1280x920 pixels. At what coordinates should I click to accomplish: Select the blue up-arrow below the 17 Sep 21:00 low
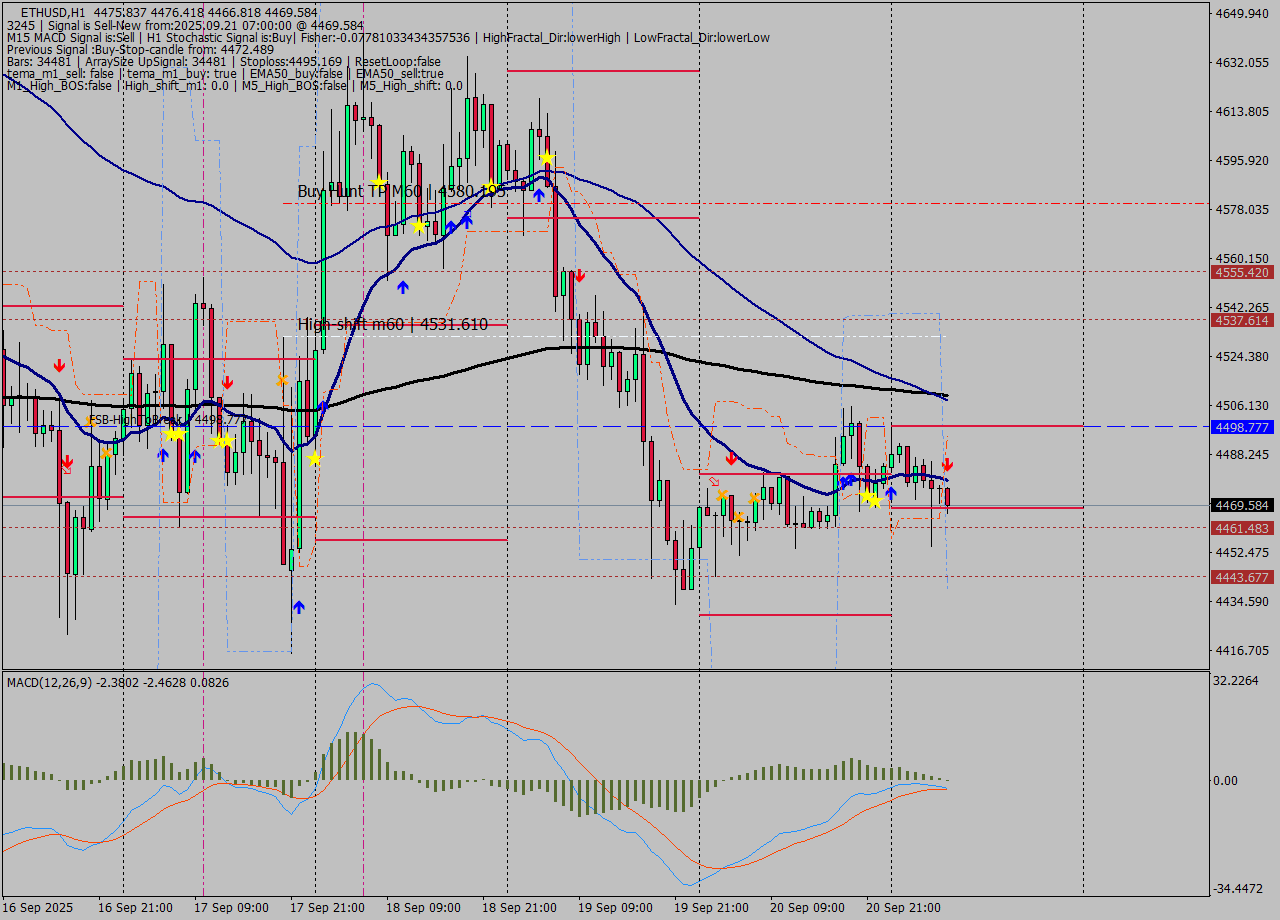298,607
